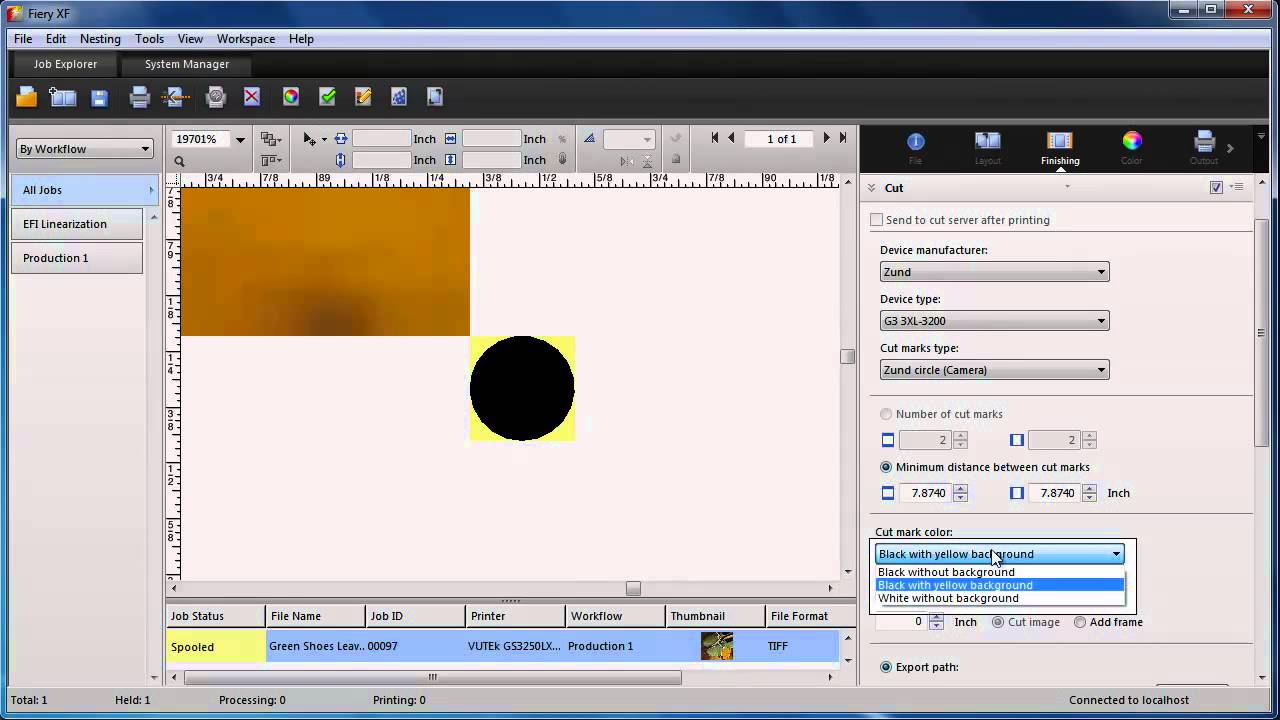Select the All Jobs workflow entry

(84, 190)
